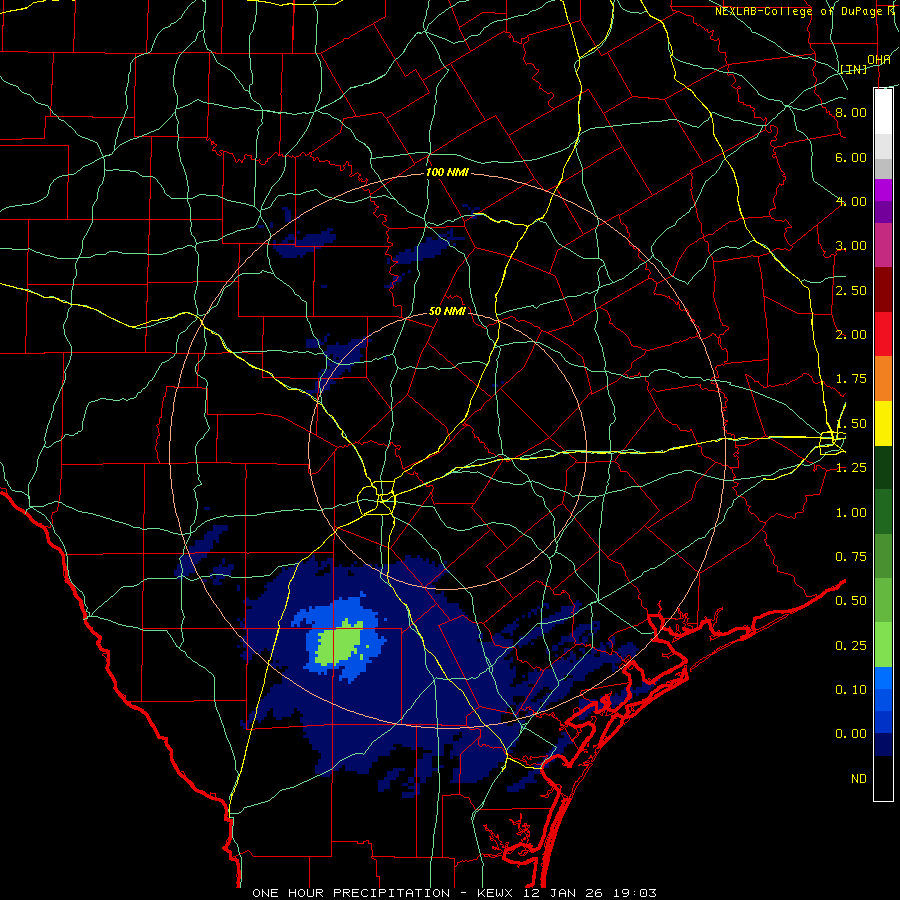Viewport: 900px width, 900px height.
Task: Click the light green precipitation core on map
Action: [339, 645]
